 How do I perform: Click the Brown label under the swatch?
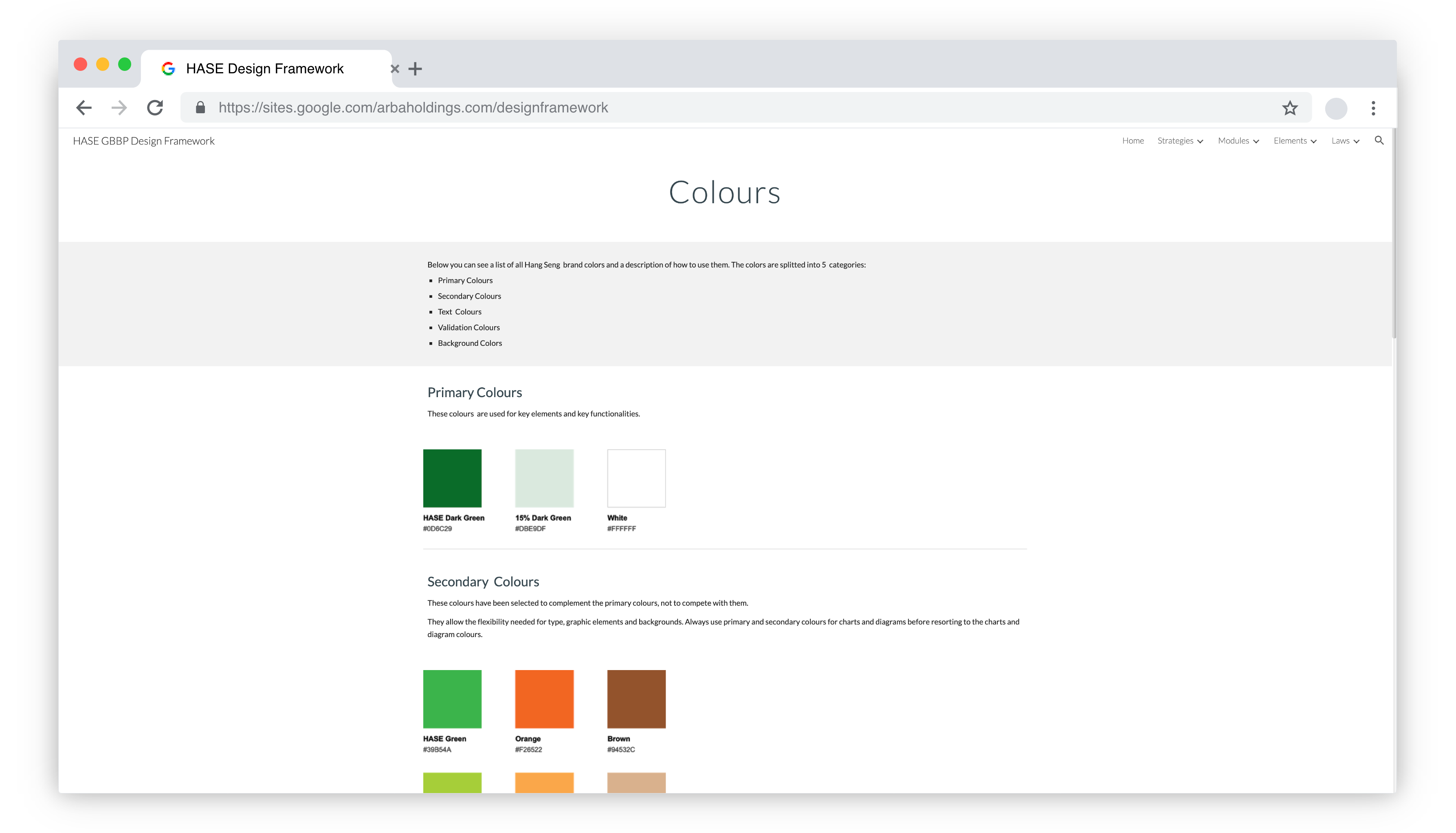[x=618, y=738]
